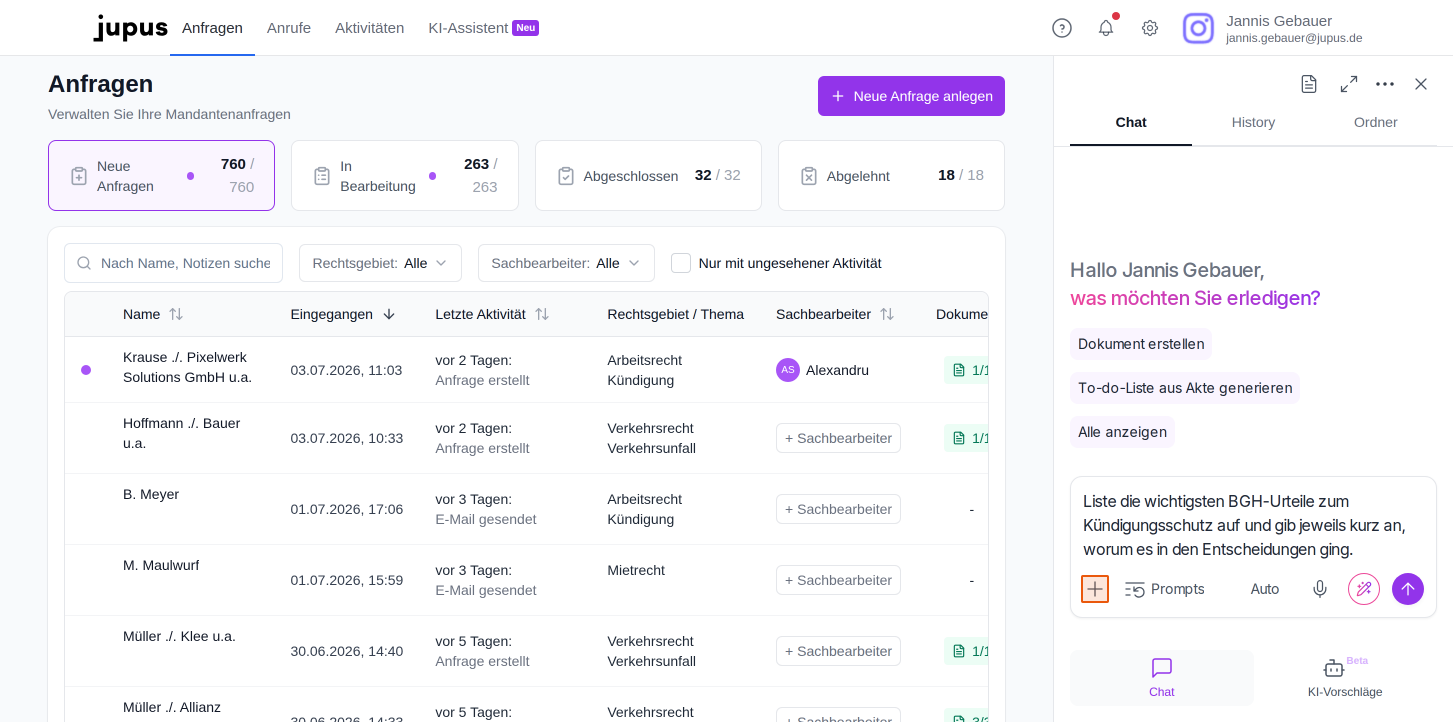Click the 'Alle anzeigen' suggestion chip
The width and height of the screenshot is (1453, 722).
click(1122, 432)
